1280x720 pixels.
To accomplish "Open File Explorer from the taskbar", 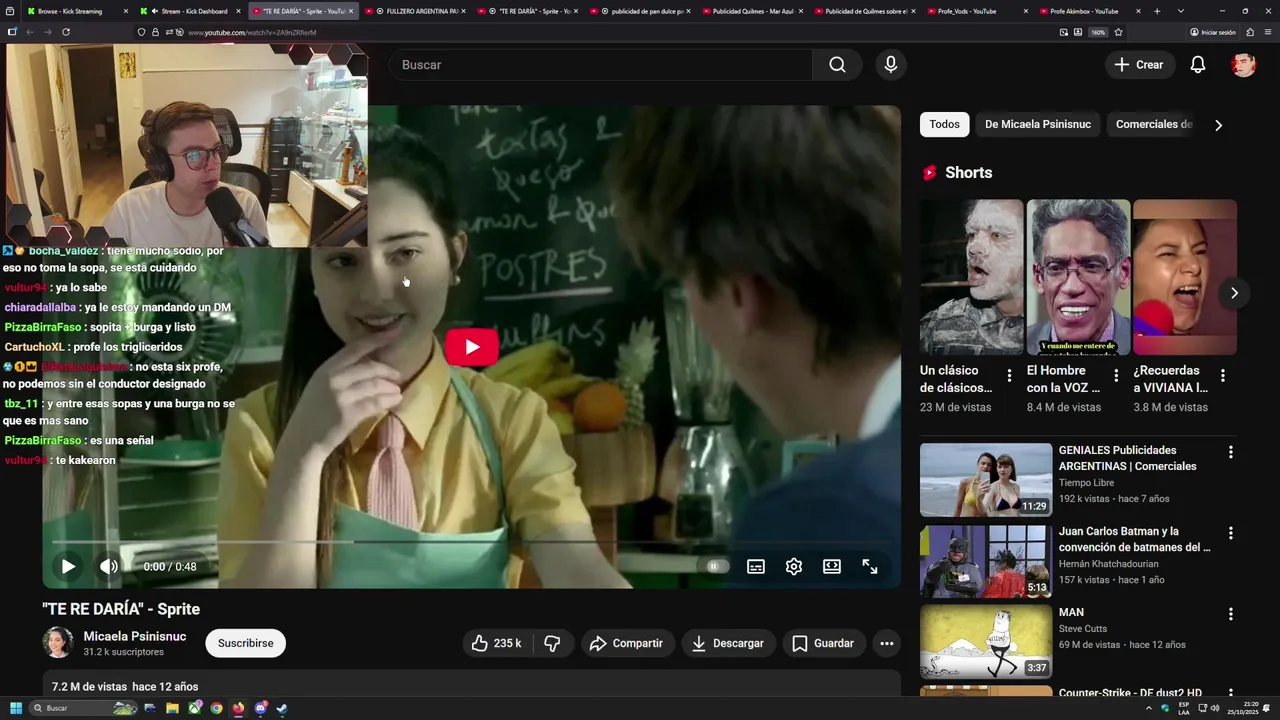I will (172, 708).
